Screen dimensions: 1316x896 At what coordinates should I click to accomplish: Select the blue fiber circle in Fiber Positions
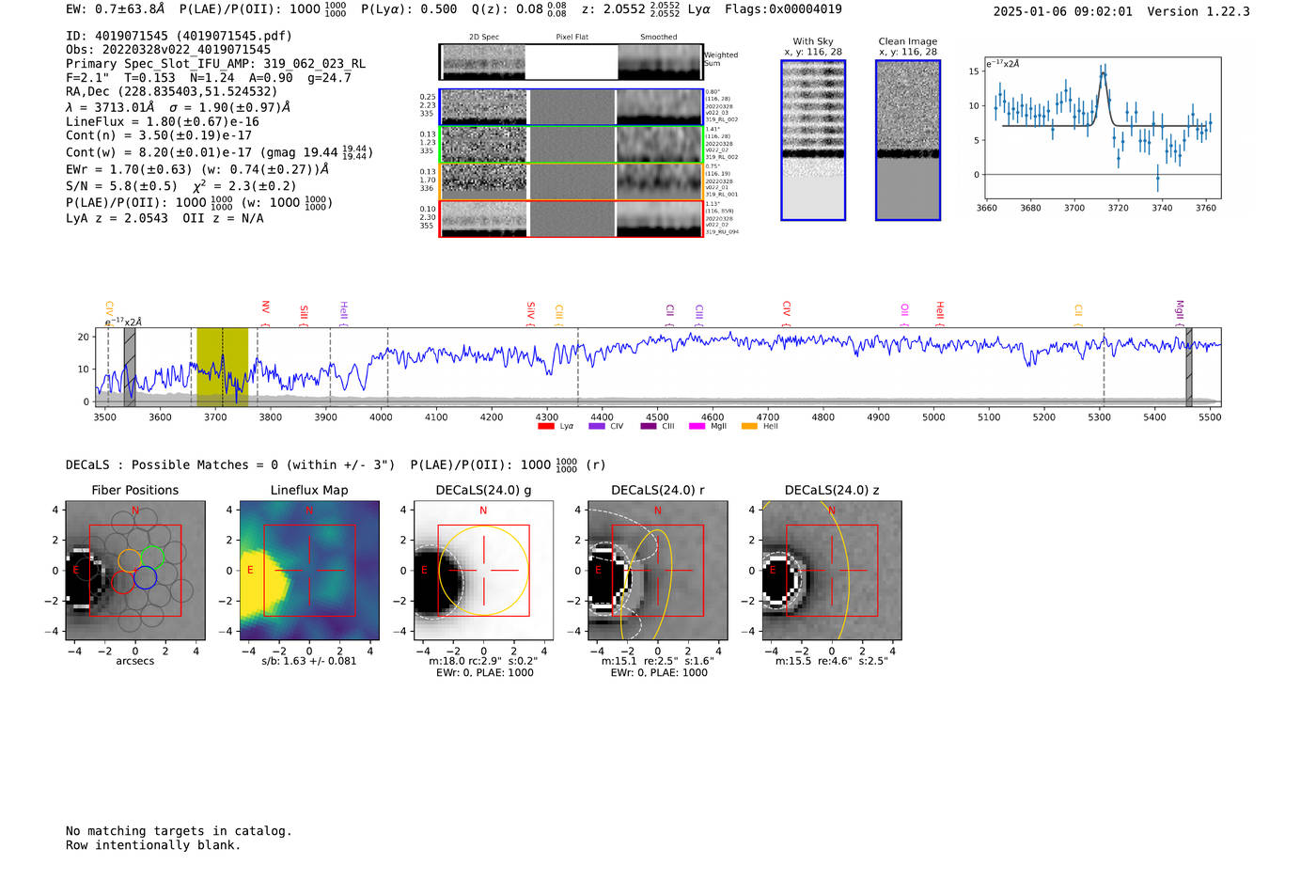point(145,578)
